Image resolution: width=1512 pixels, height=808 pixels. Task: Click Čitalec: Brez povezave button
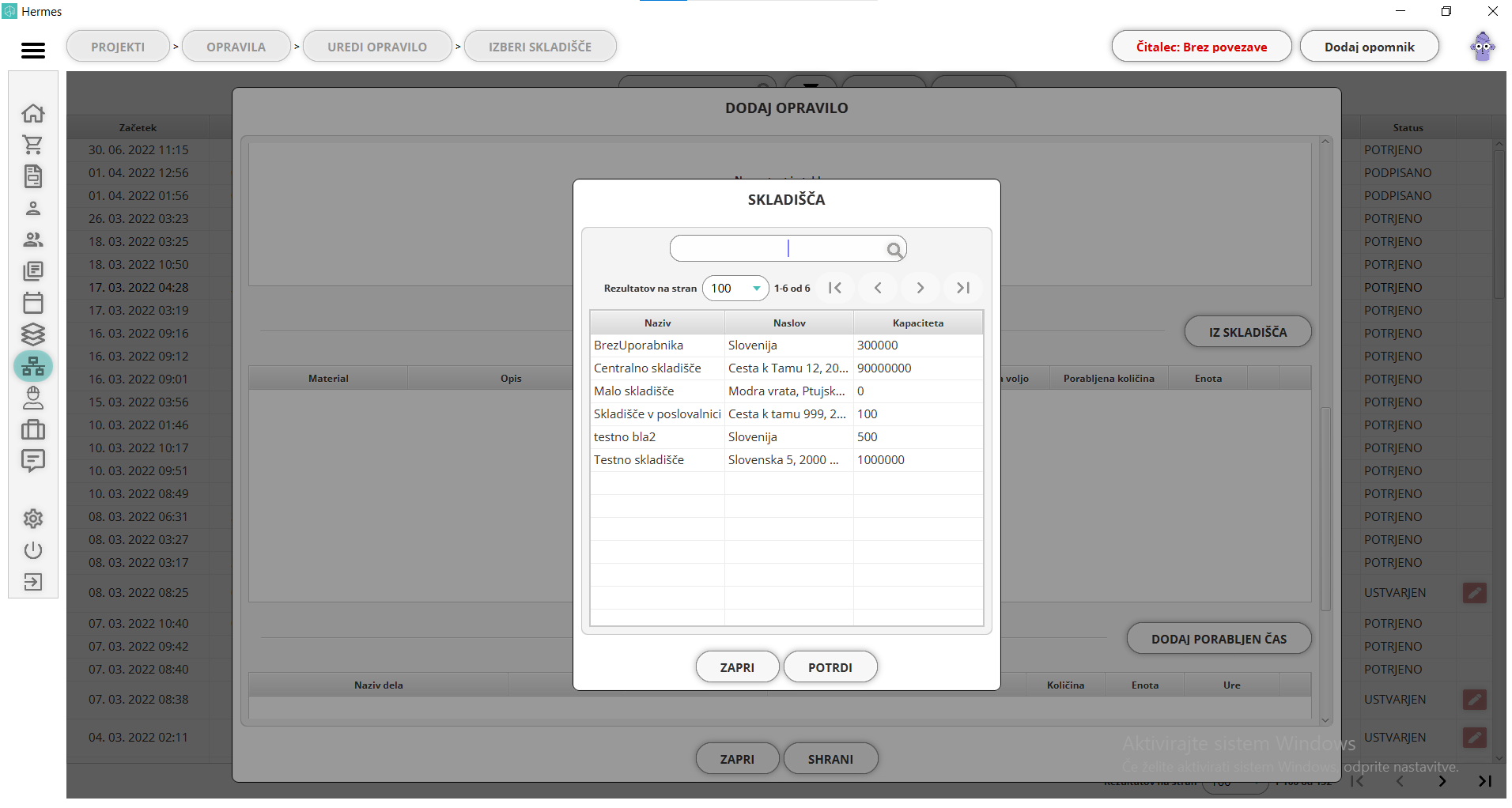tap(1201, 47)
